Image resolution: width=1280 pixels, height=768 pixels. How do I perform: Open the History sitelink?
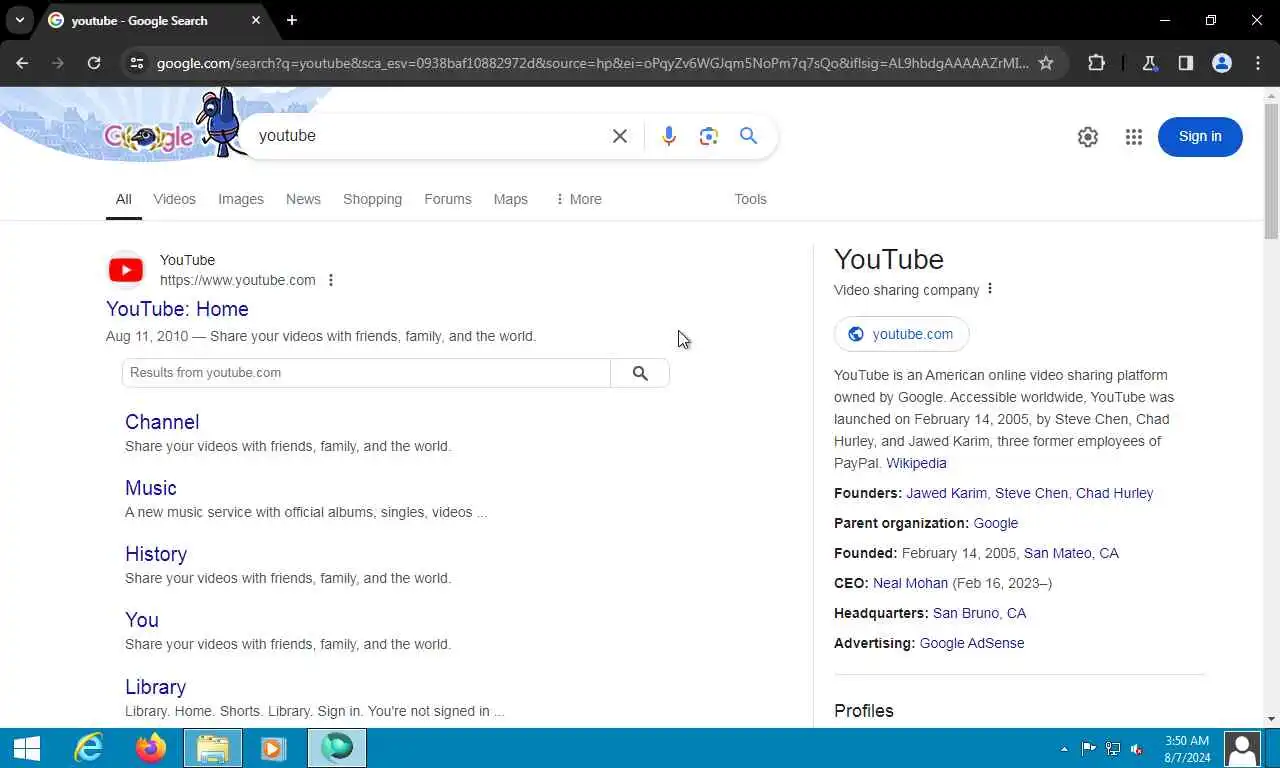click(156, 554)
